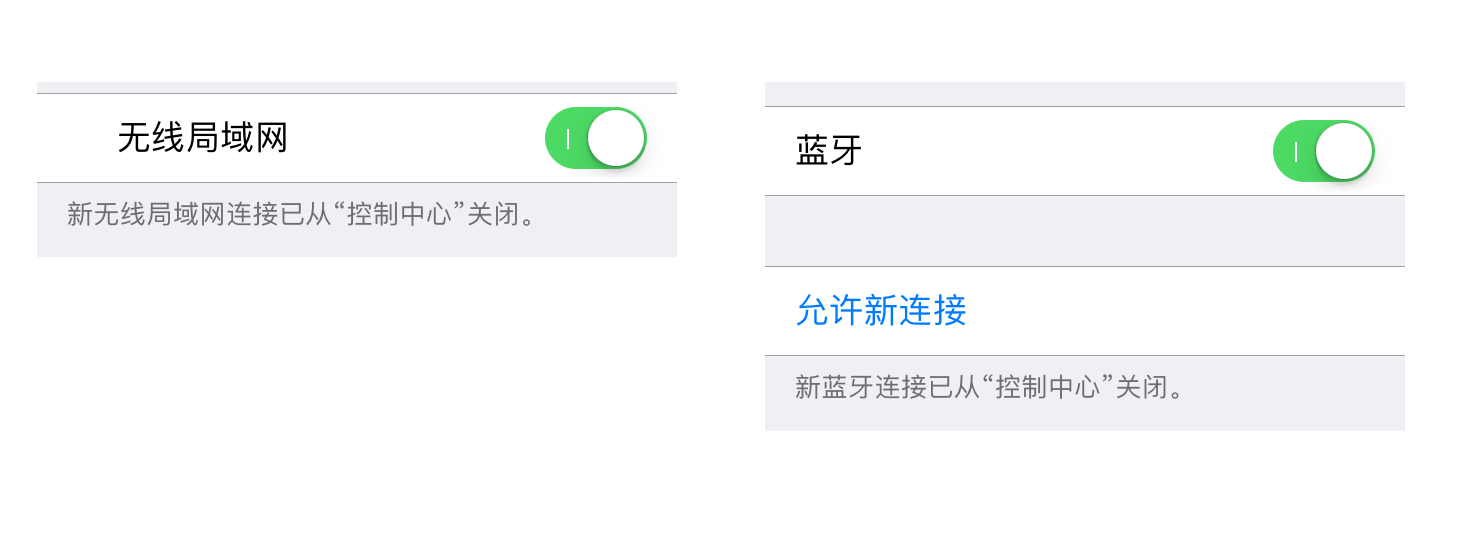Click the gray header strip above the 蓝牙 row

(x=1084, y=93)
